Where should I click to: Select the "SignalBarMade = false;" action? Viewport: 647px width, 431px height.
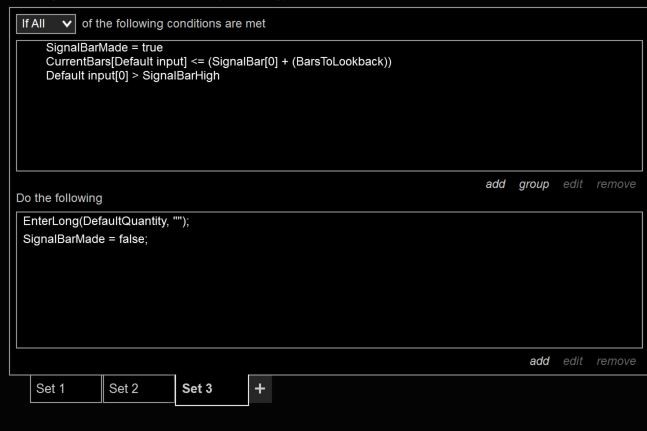click(85, 239)
